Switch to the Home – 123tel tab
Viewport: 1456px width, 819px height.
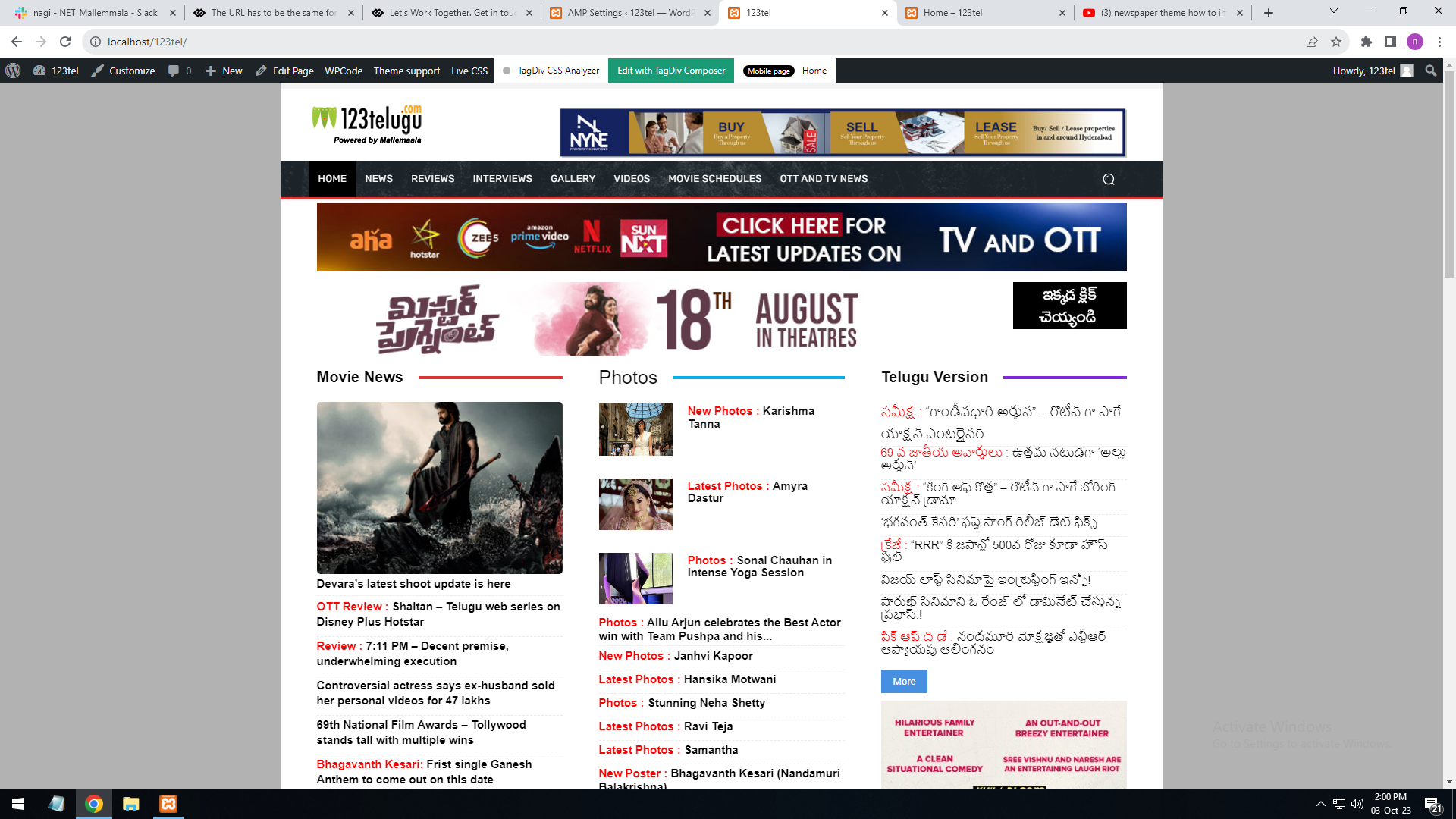point(986,13)
